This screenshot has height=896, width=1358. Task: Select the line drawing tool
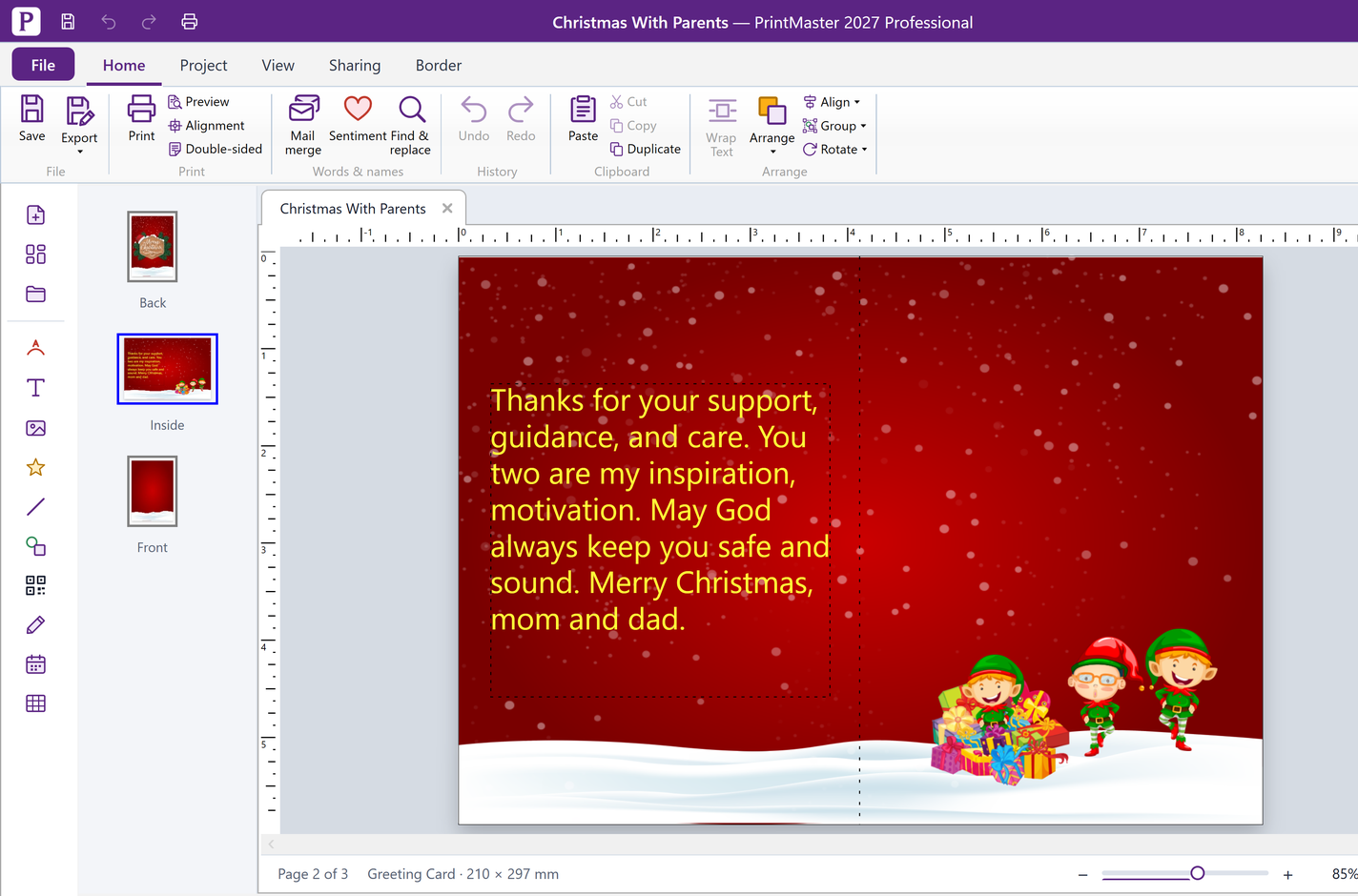point(35,507)
